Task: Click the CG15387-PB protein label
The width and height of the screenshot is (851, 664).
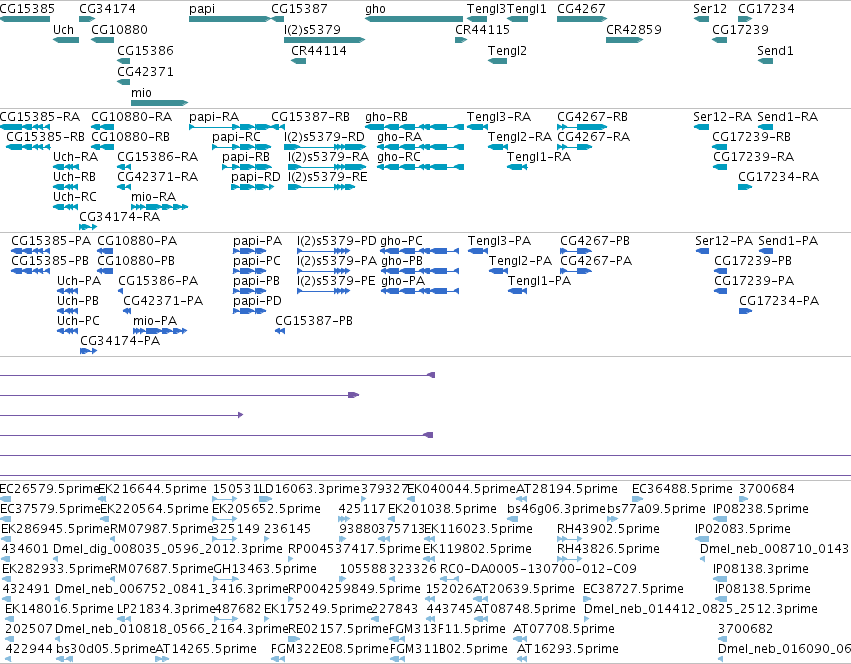Action: coord(314,321)
